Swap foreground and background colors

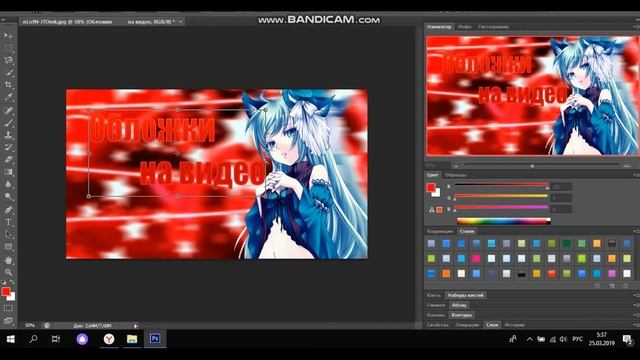pyautogui.click(x=12, y=282)
